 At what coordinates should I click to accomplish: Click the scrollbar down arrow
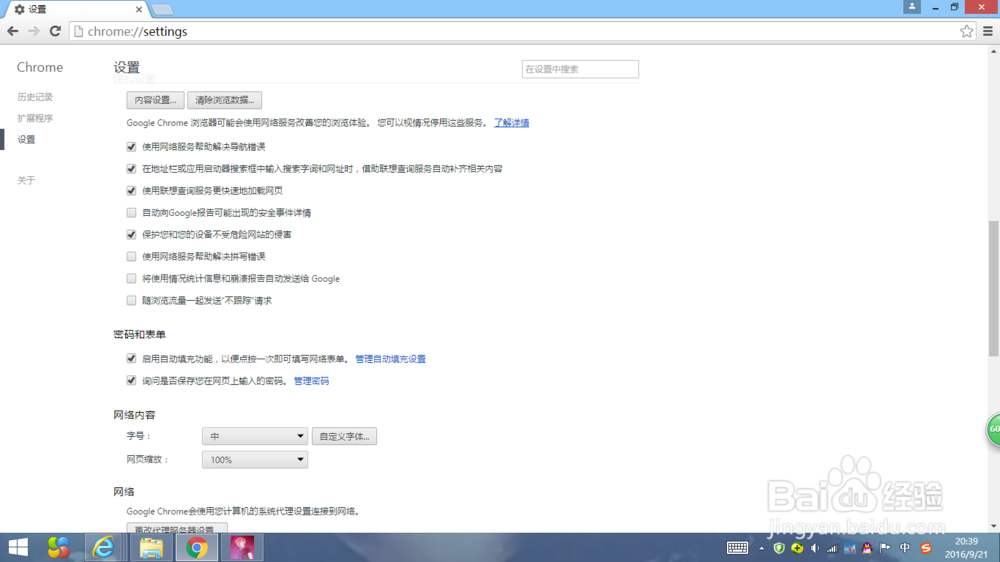(x=994, y=527)
